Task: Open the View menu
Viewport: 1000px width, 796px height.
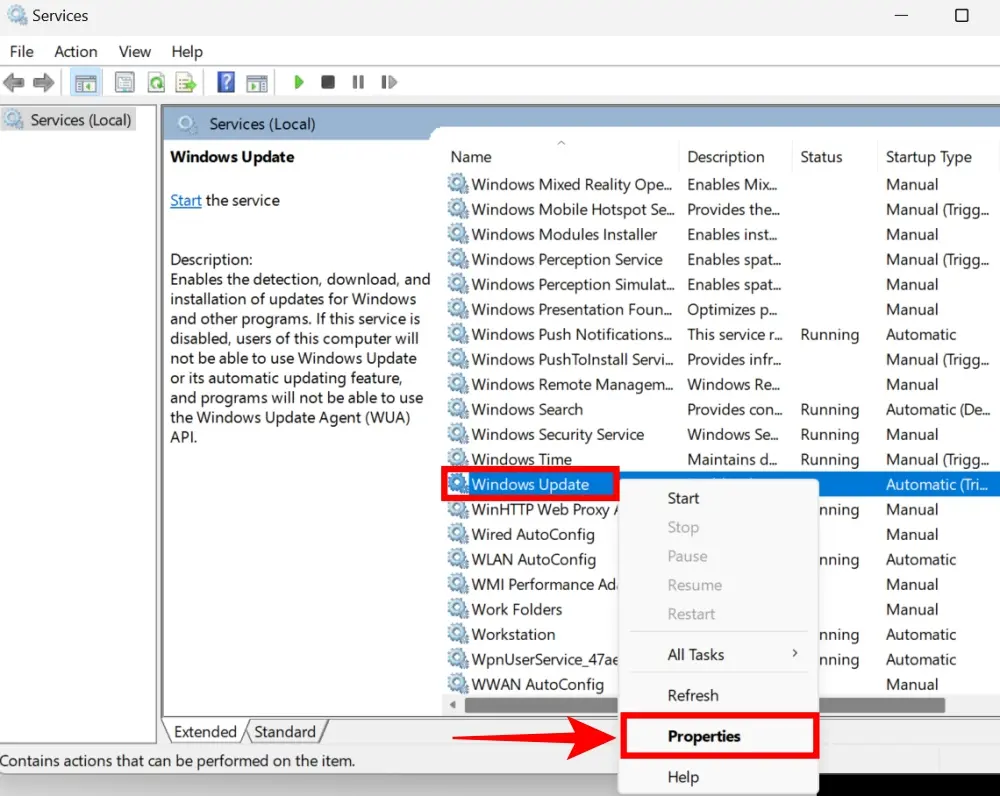Action: click(135, 52)
